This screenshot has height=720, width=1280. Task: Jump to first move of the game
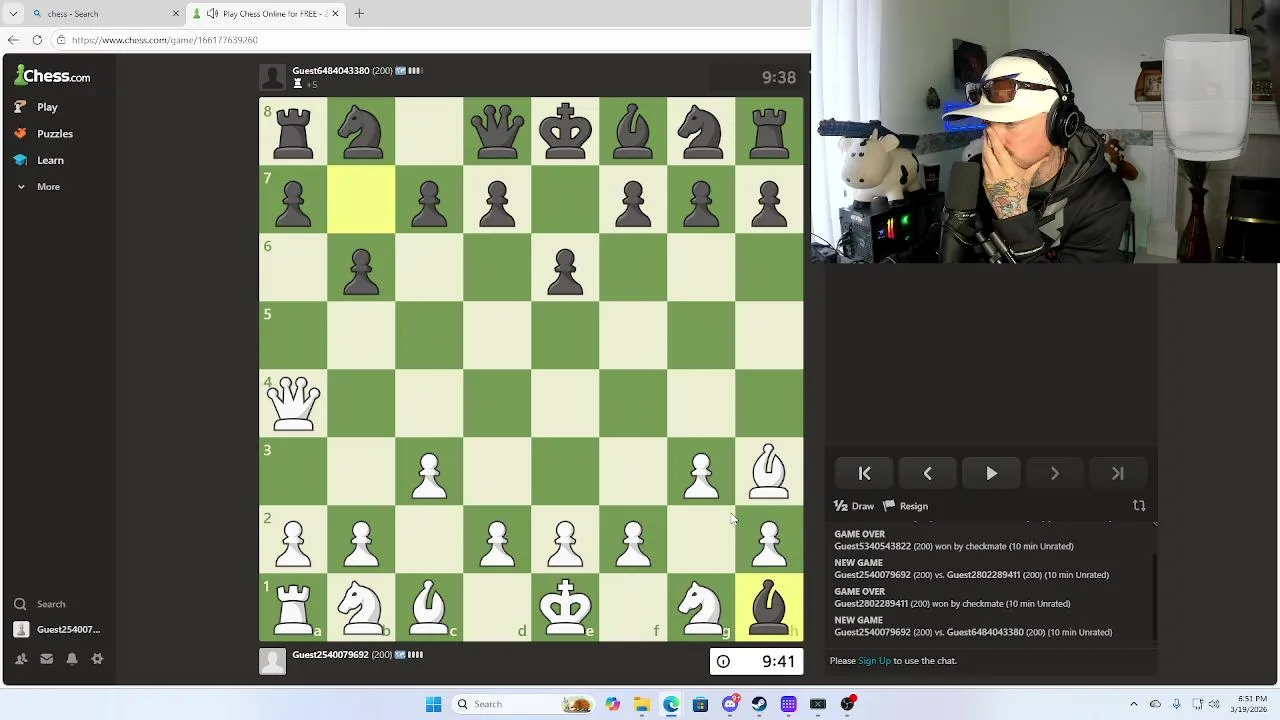(x=865, y=474)
